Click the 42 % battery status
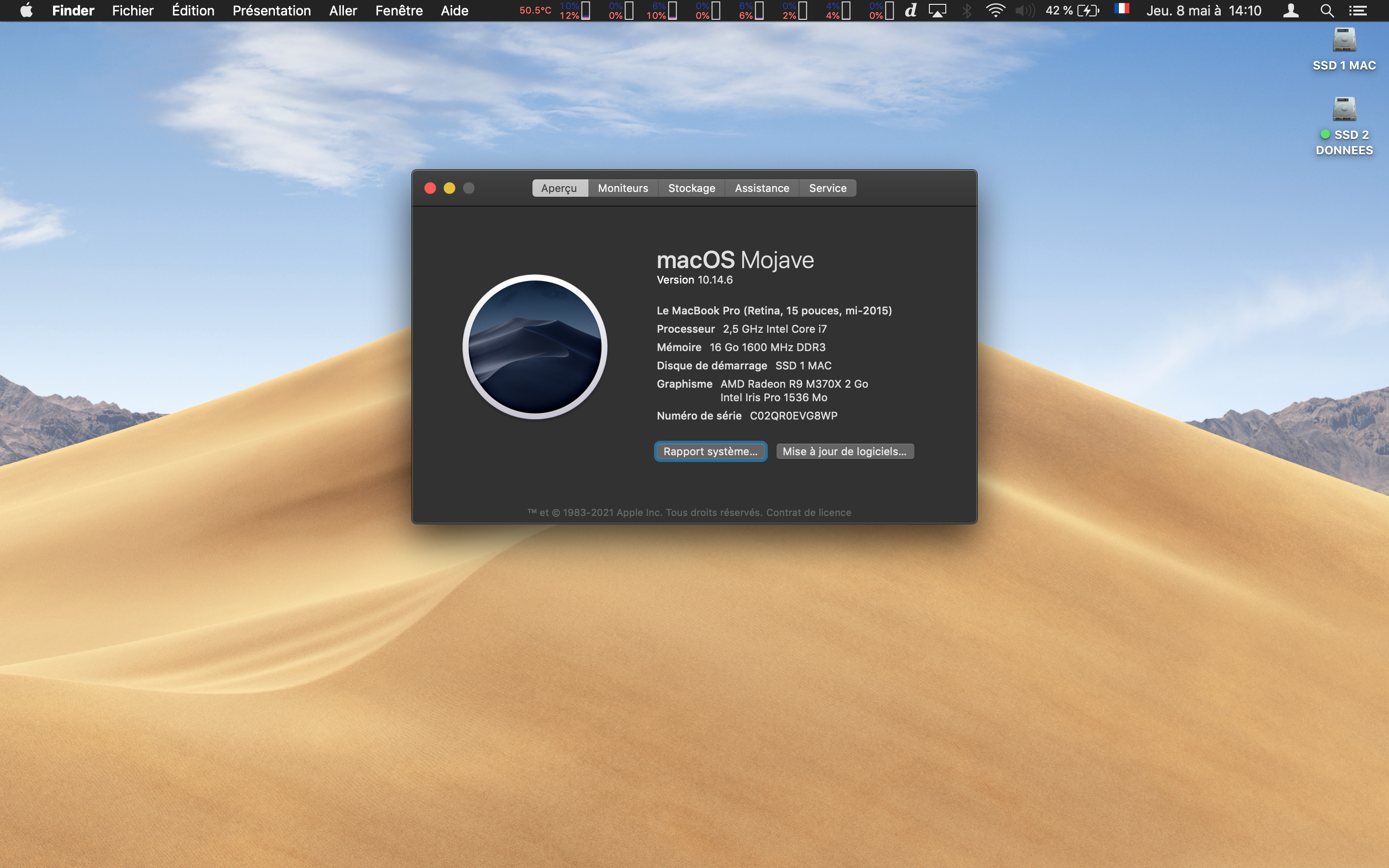Image resolution: width=1389 pixels, height=868 pixels. point(1072,10)
